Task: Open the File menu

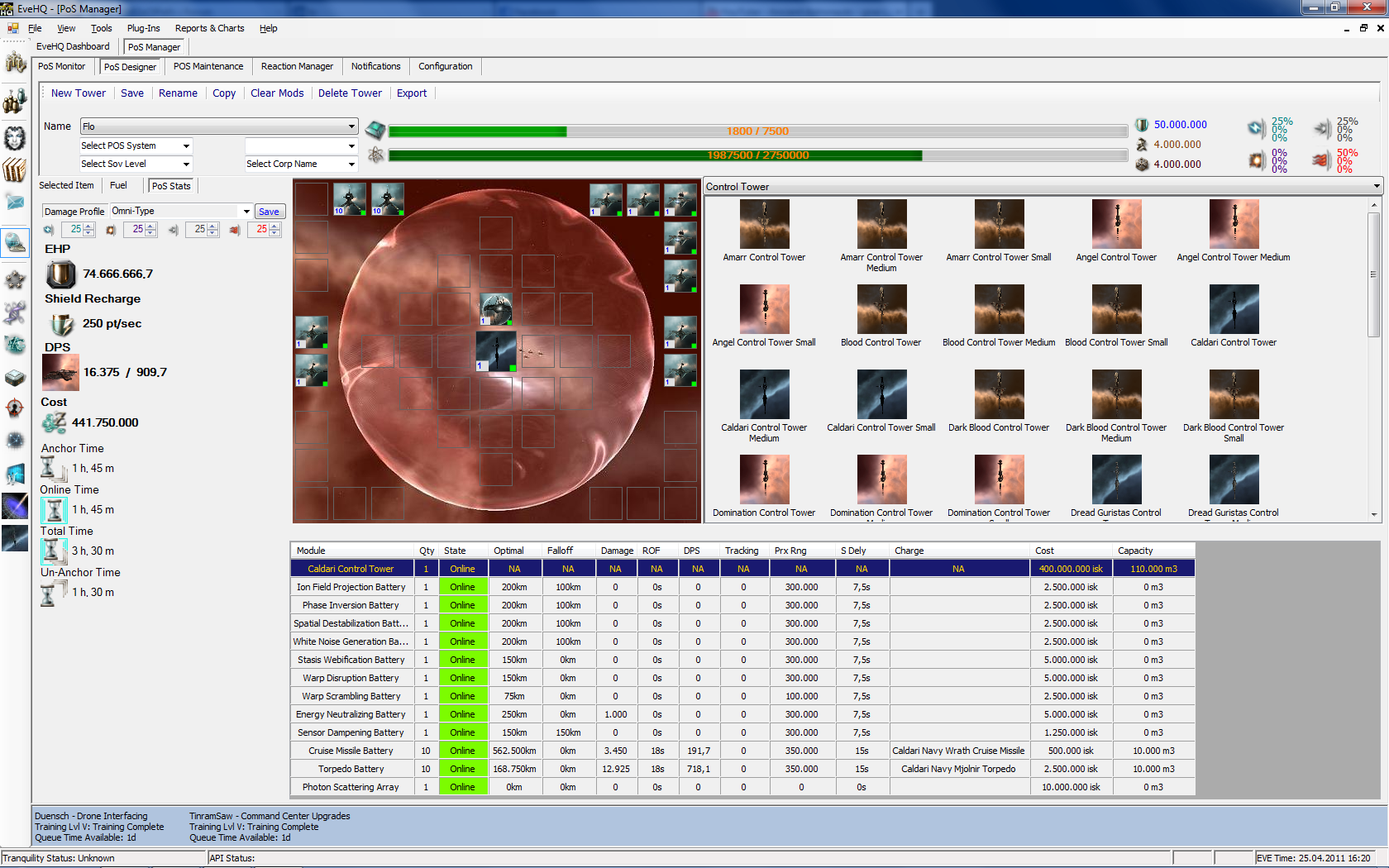Action: [x=35, y=28]
